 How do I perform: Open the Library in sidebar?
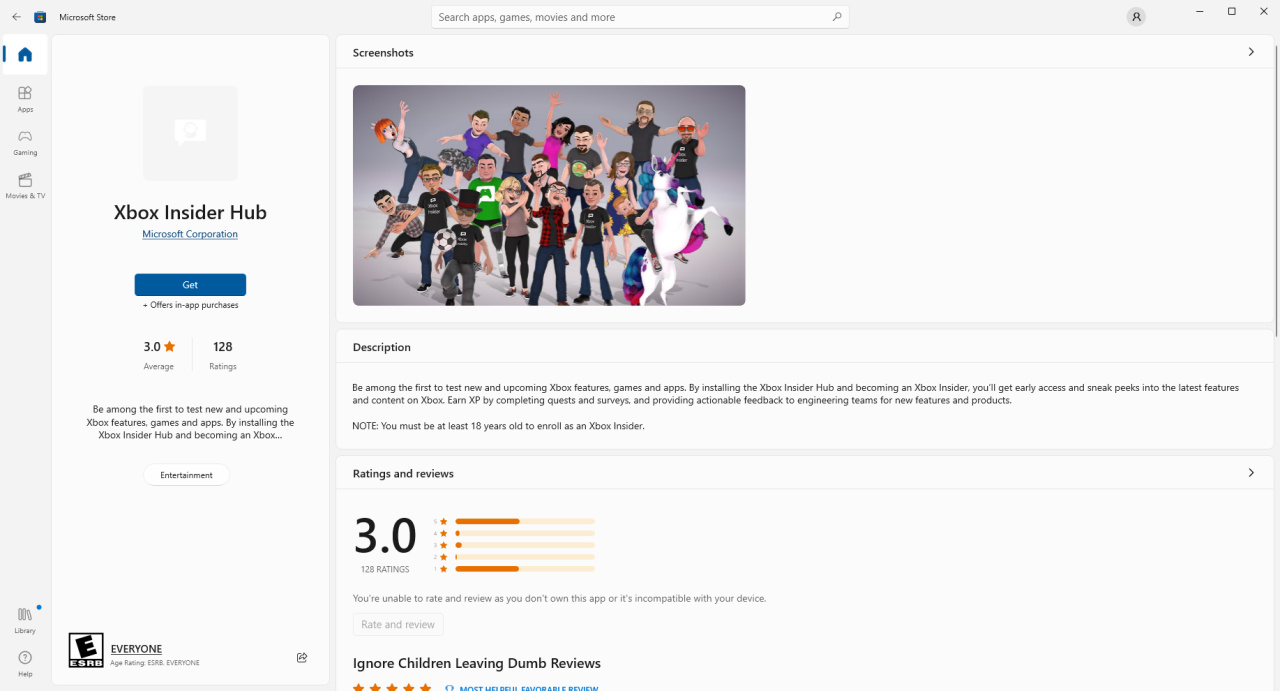(x=25, y=620)
